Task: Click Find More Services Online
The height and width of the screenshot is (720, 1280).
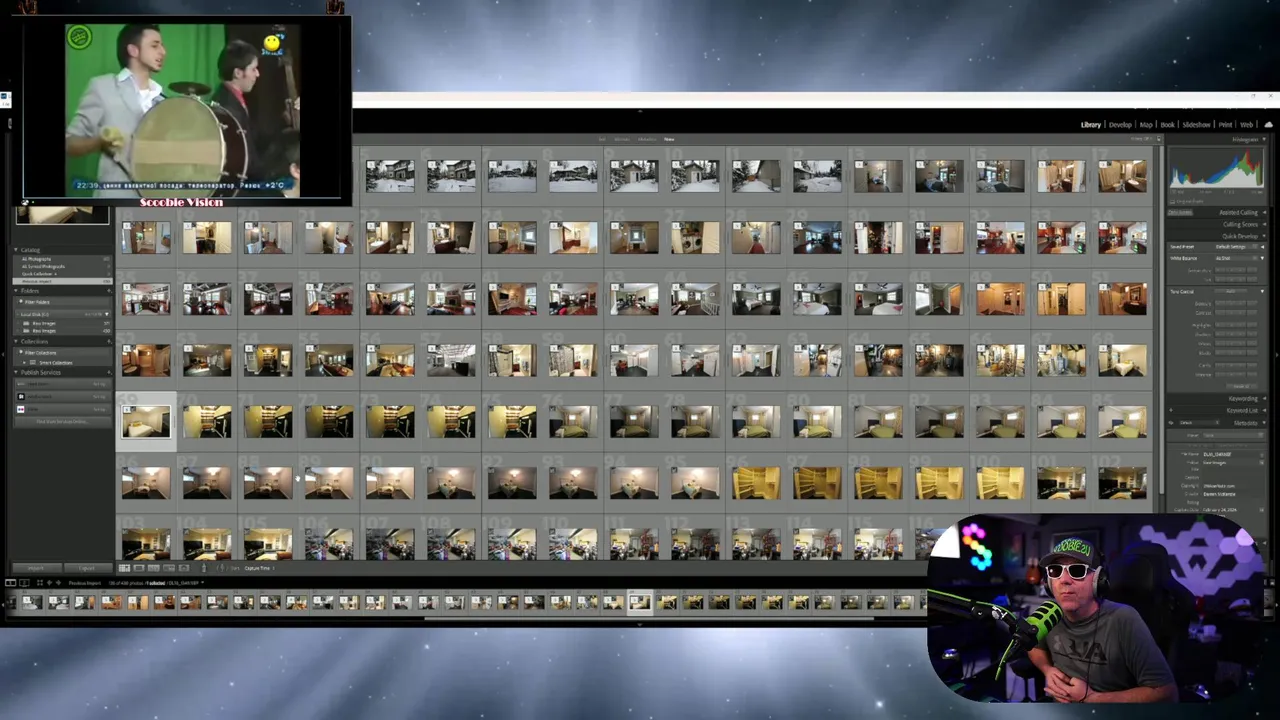Action: pyautogui.click(x=63, y=421)
